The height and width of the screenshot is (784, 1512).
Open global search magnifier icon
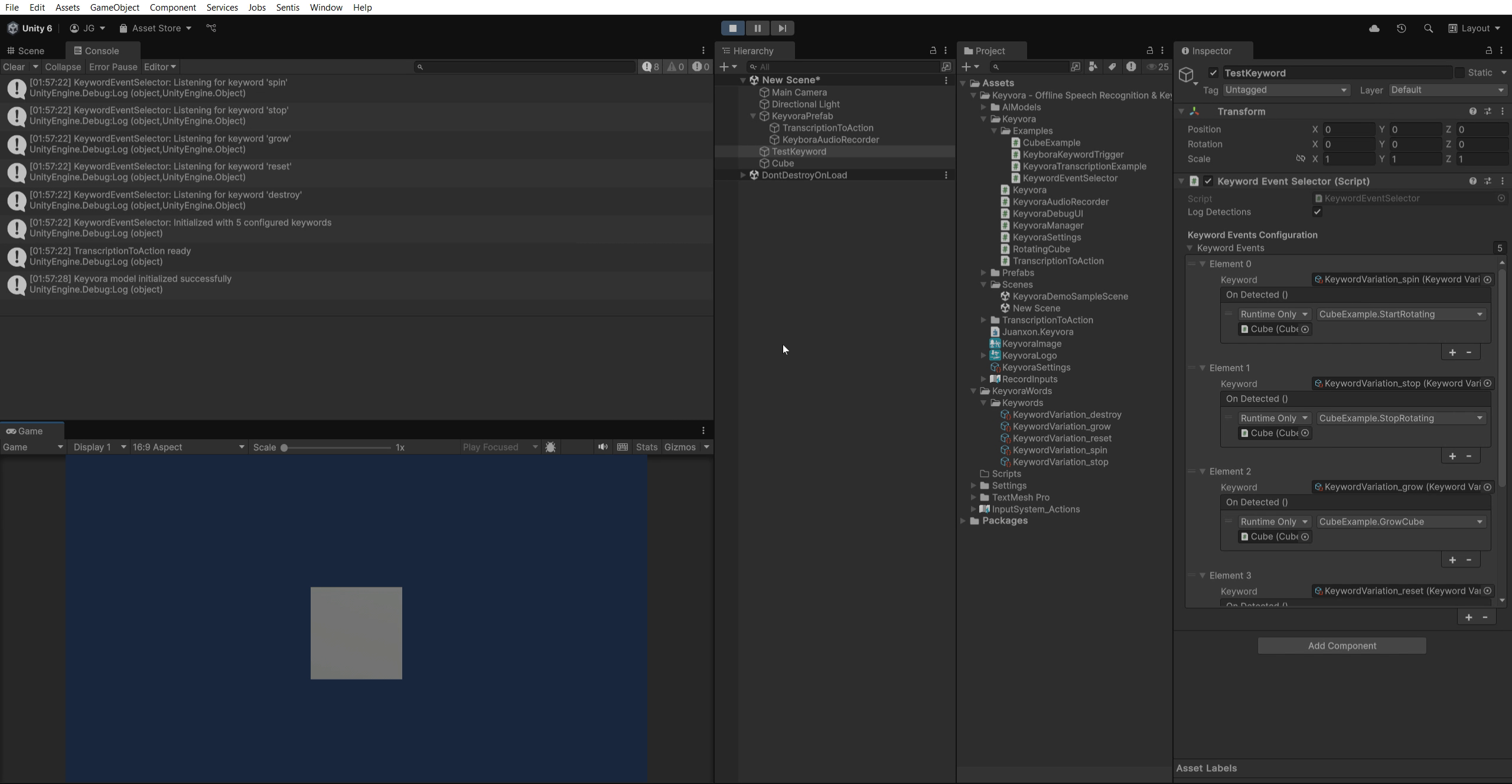(x=1428, y=28)
